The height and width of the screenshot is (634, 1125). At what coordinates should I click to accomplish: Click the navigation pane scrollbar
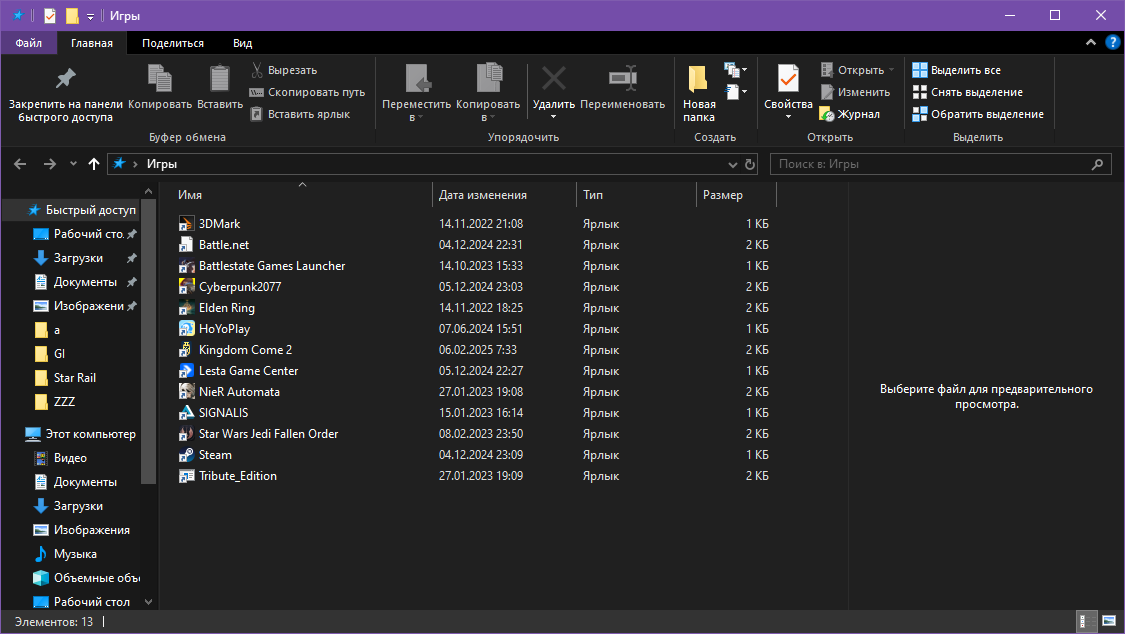[149, 341]
